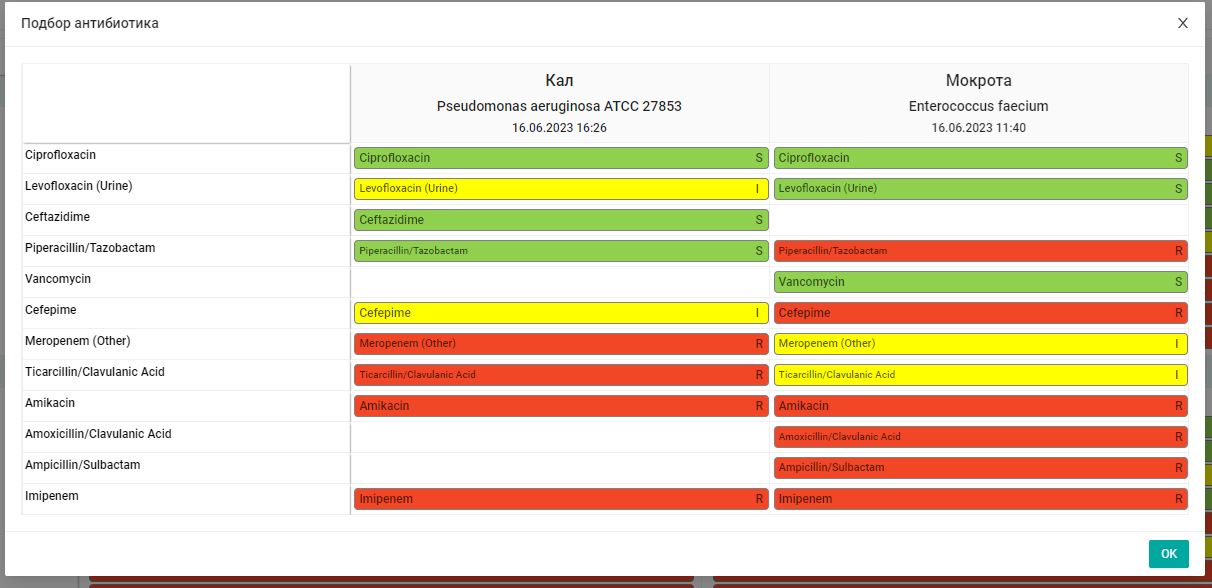Click red Imipenem bar under Кал column

click(x=560, y=499)
